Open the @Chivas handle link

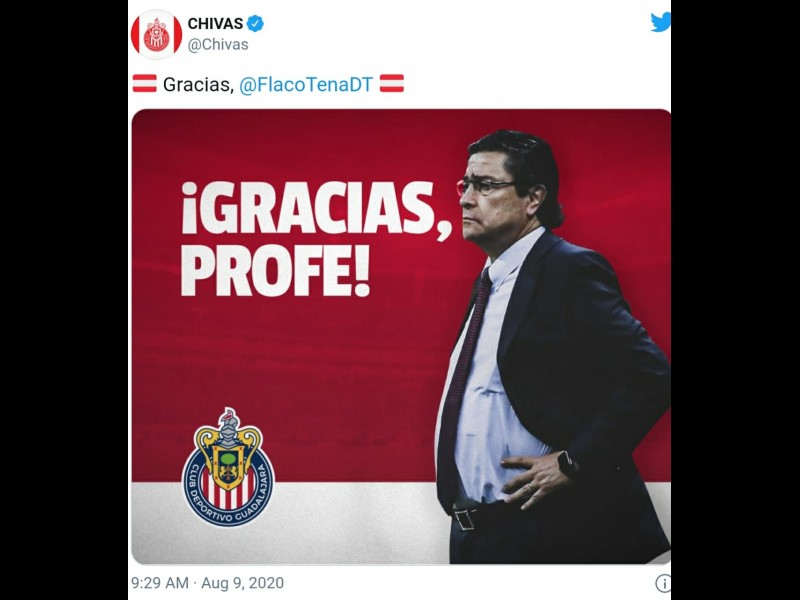click(x=218, y=44)
